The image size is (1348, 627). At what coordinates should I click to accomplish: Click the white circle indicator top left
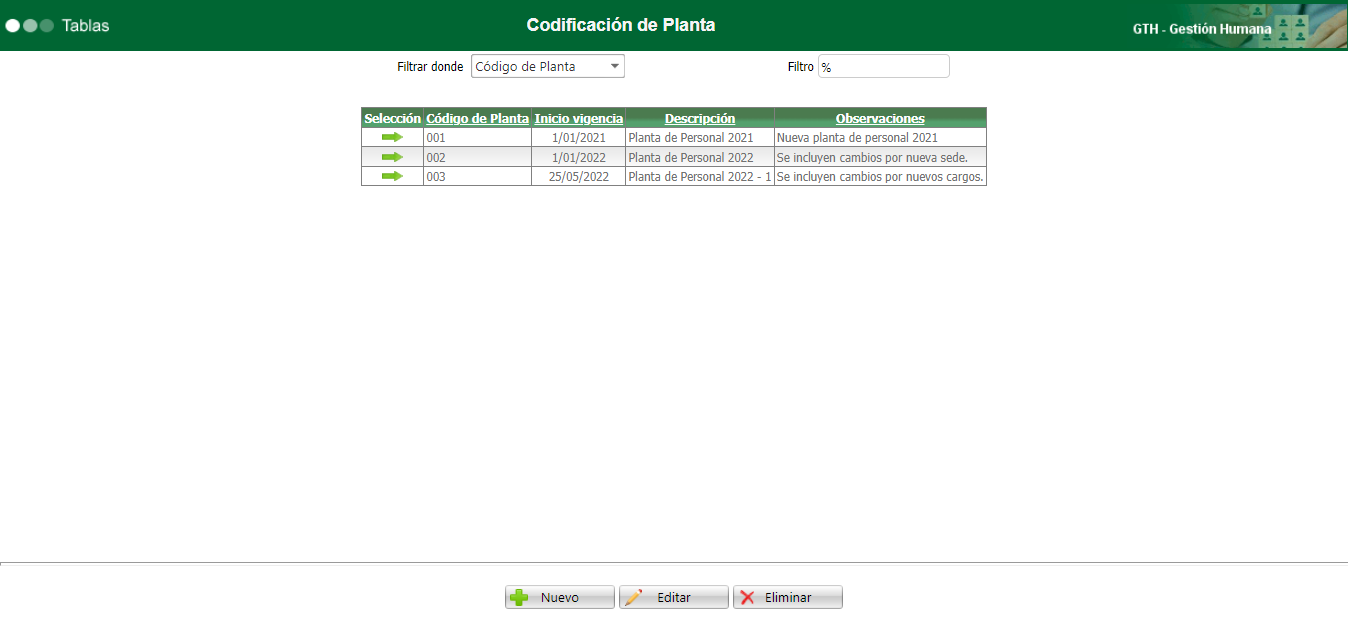point(11,27)
